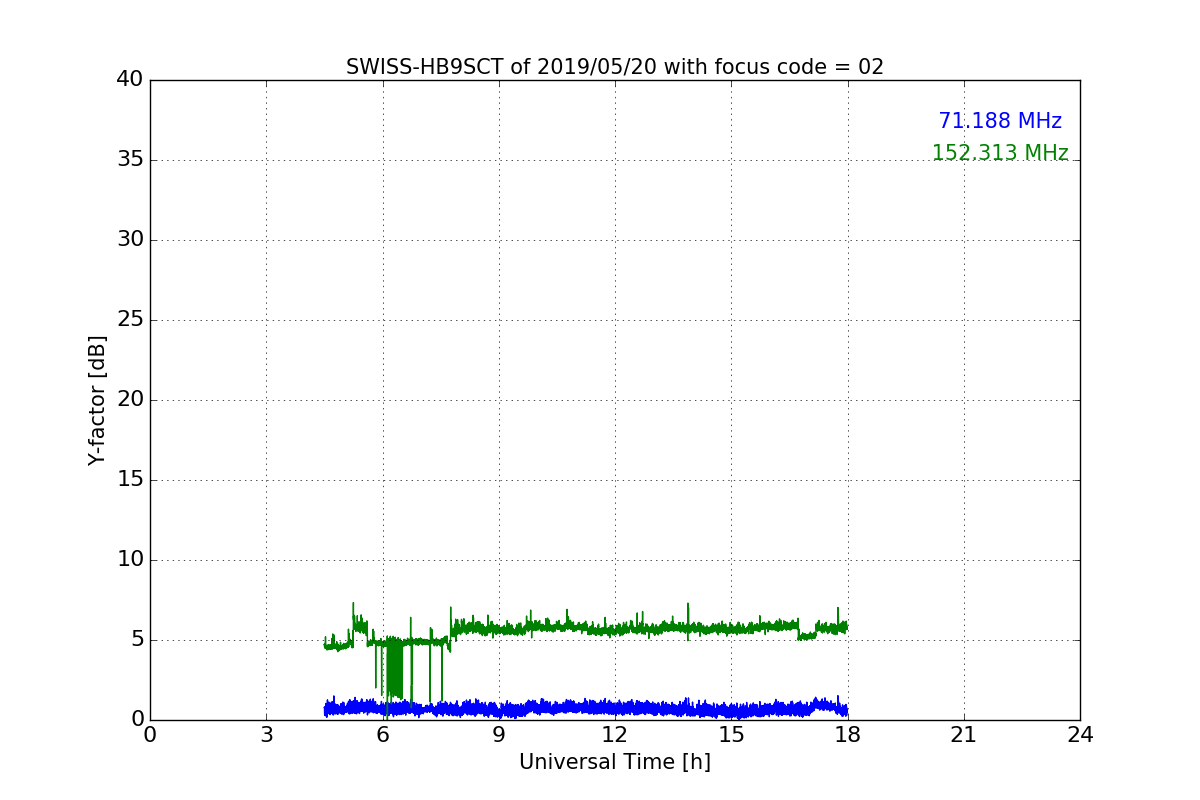Click the y-axis tick label 35
This screenshot has width=1200, height=800.
[x=130, y=159]
